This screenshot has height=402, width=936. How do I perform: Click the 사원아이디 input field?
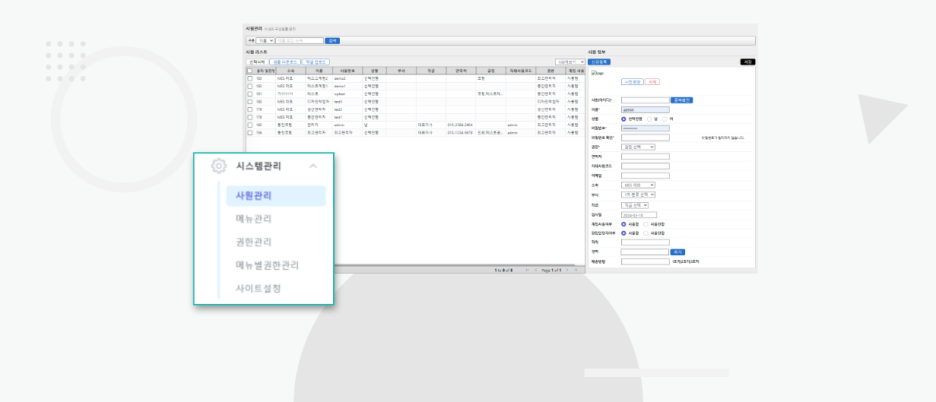pyautogui.click(x=645, y=100)
